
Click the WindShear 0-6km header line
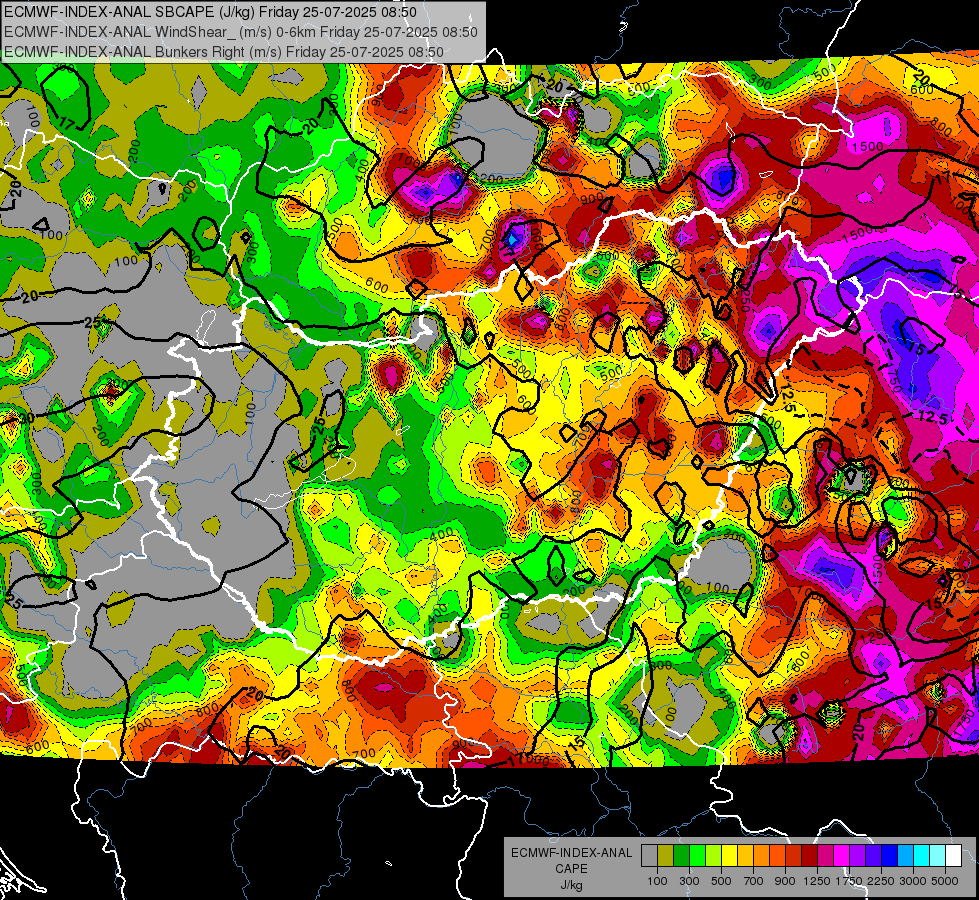[x=241, y=32]
